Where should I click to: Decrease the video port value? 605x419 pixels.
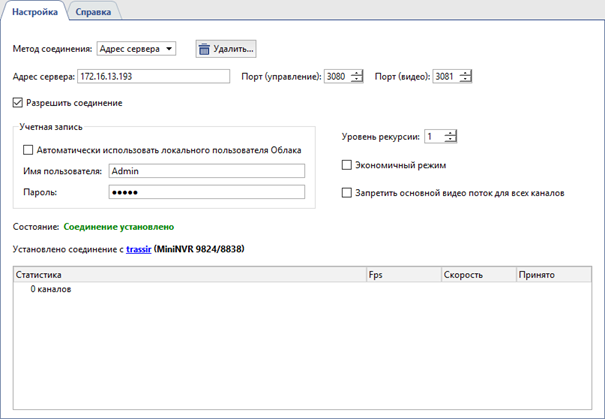465,80
